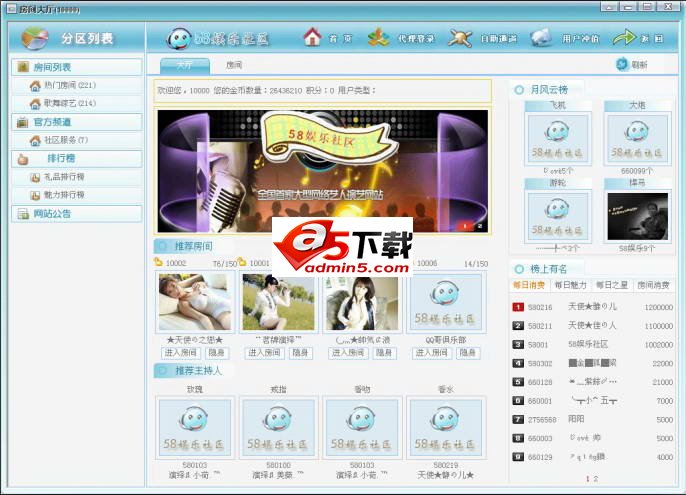Collapse the 排行榜 section header
The height and width of the screenshot is (495, 686).
(x=77, y=158)
